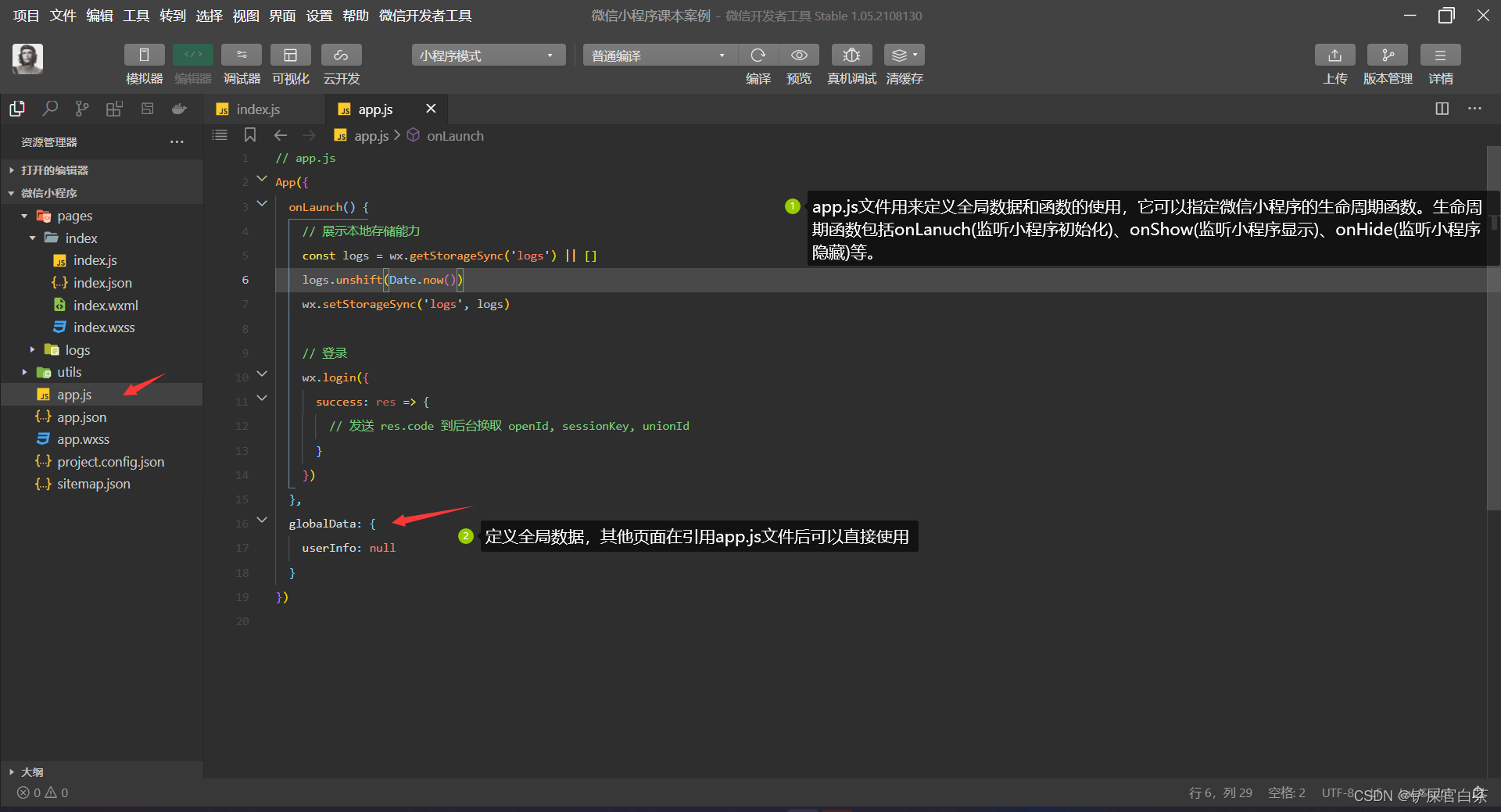Open the 设置 menu
This screenshot has width=1501, height=812.
pyautogui.click(x=319, y=16)
